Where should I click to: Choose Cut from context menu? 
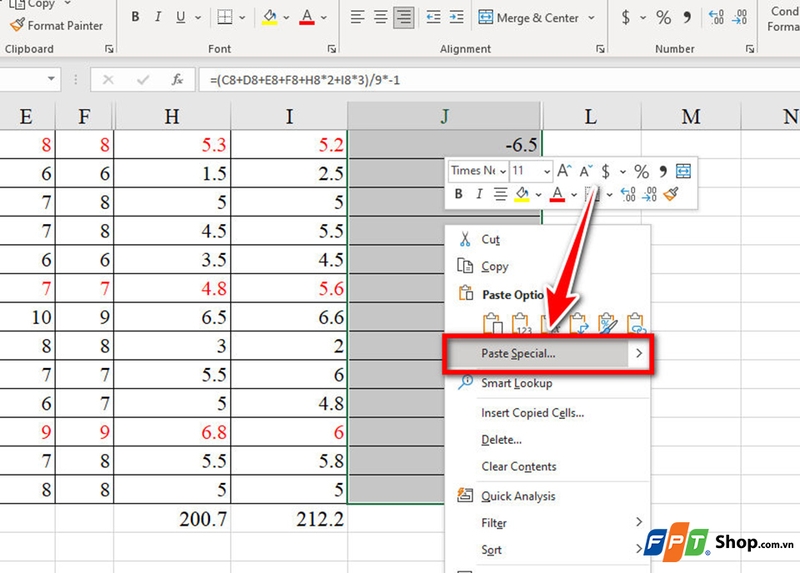pos(547,239)
